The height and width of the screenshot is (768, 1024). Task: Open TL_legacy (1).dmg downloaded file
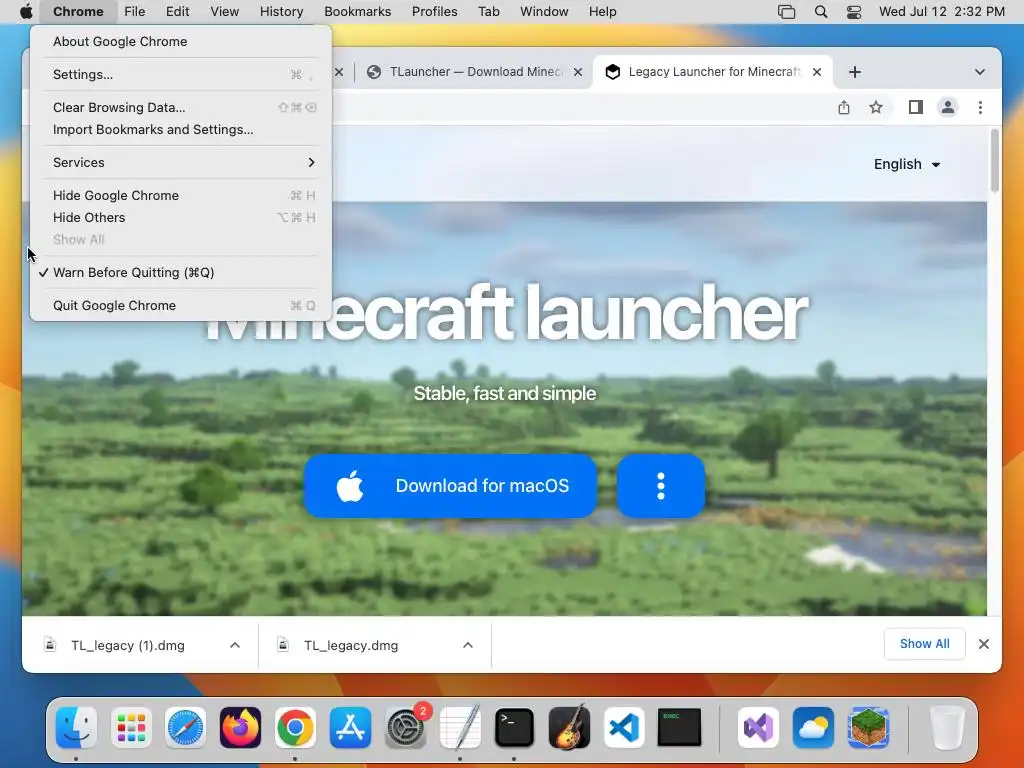coord(128,645)
